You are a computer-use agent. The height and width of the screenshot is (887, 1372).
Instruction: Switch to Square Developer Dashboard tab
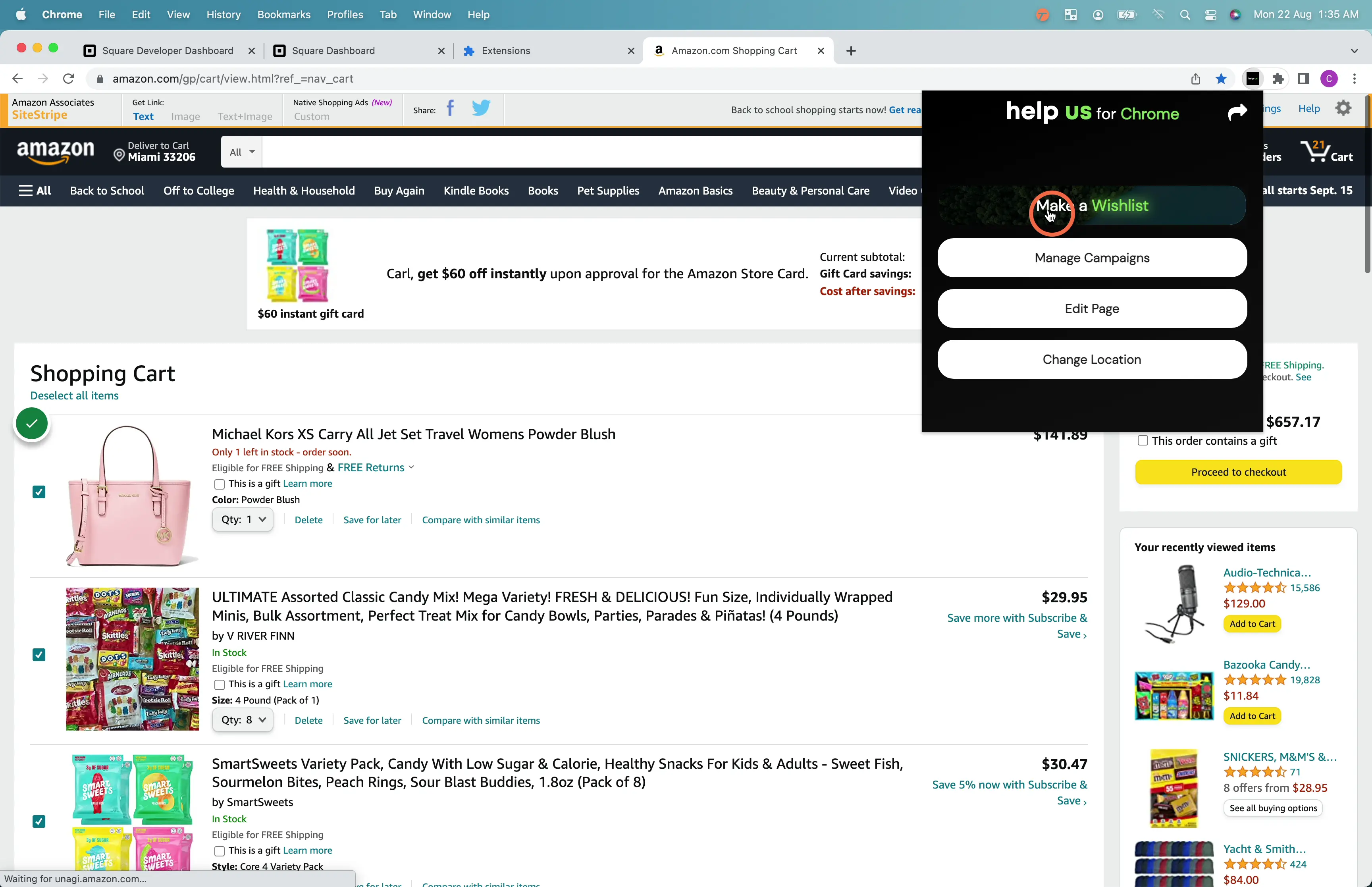[x=170, y=51]
